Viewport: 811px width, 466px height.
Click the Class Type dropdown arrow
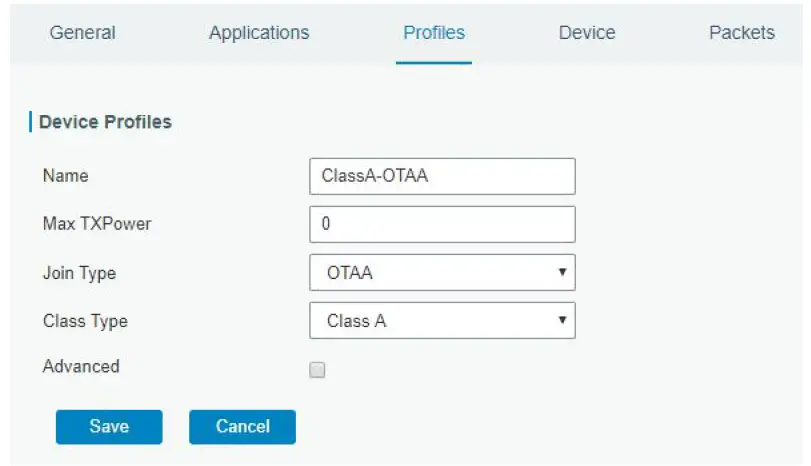562,321
